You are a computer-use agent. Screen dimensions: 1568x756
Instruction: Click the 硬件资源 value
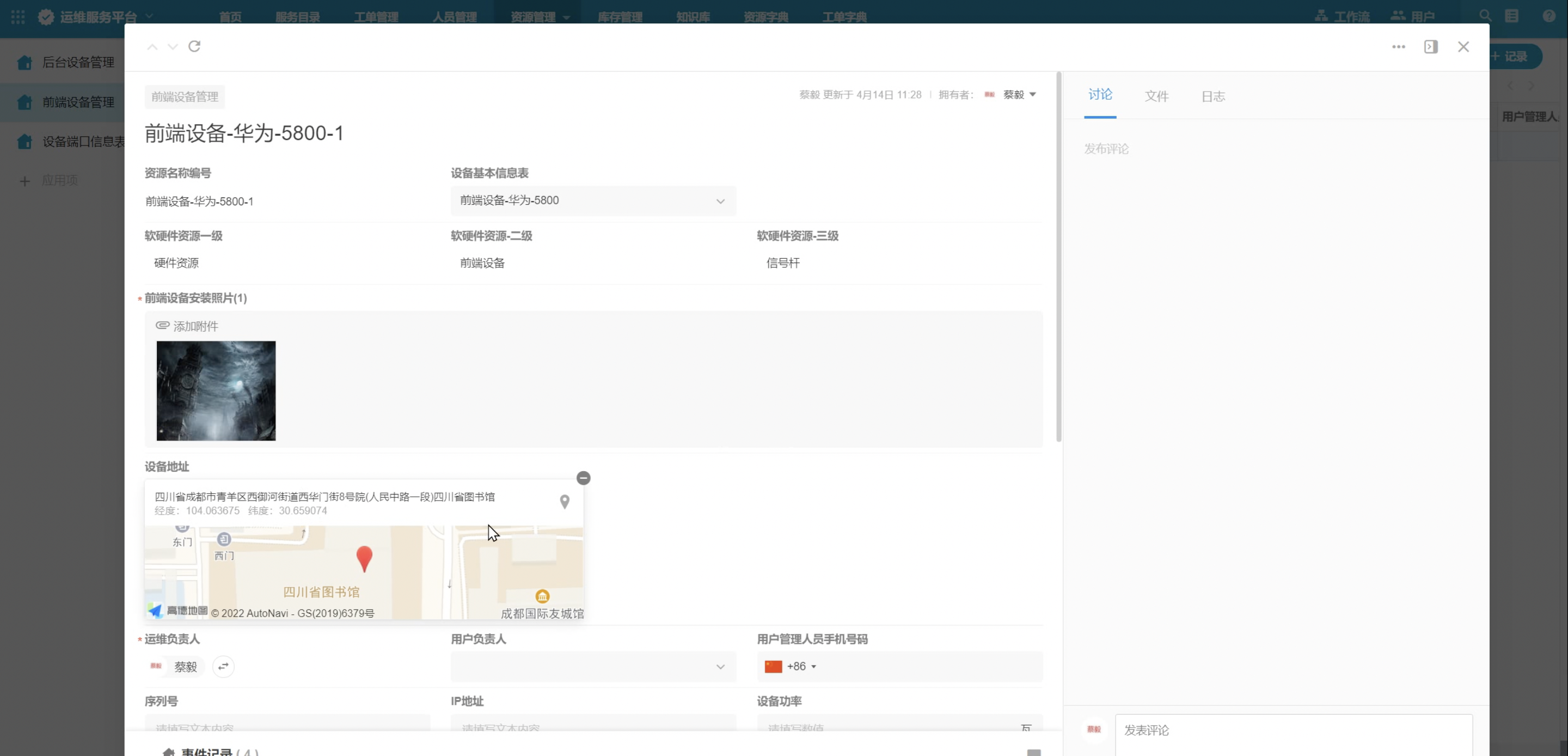176,263
